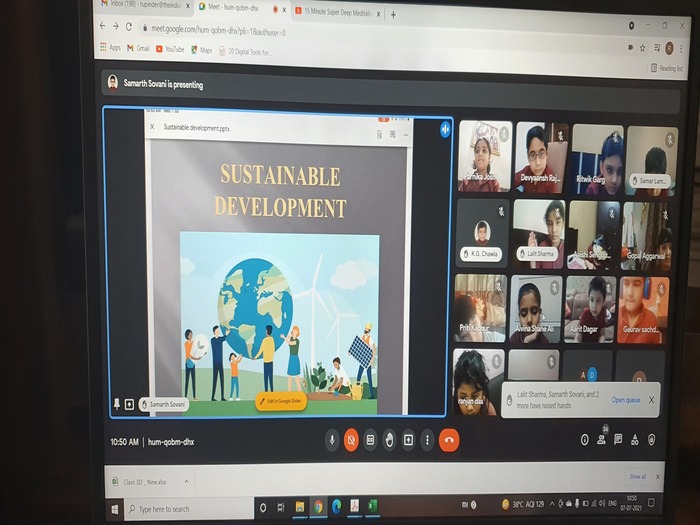Click Show all downloads
This screenshot has width=700, height=525.
[638, 476]
